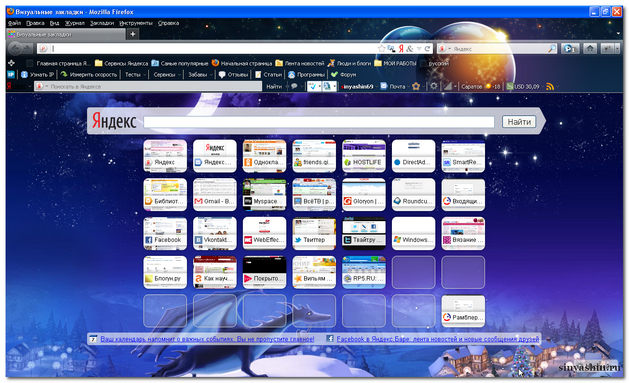Open the calendar reminder link at the bottom
629x383 pixels.
pyautogui.click(x=207, y=339)
